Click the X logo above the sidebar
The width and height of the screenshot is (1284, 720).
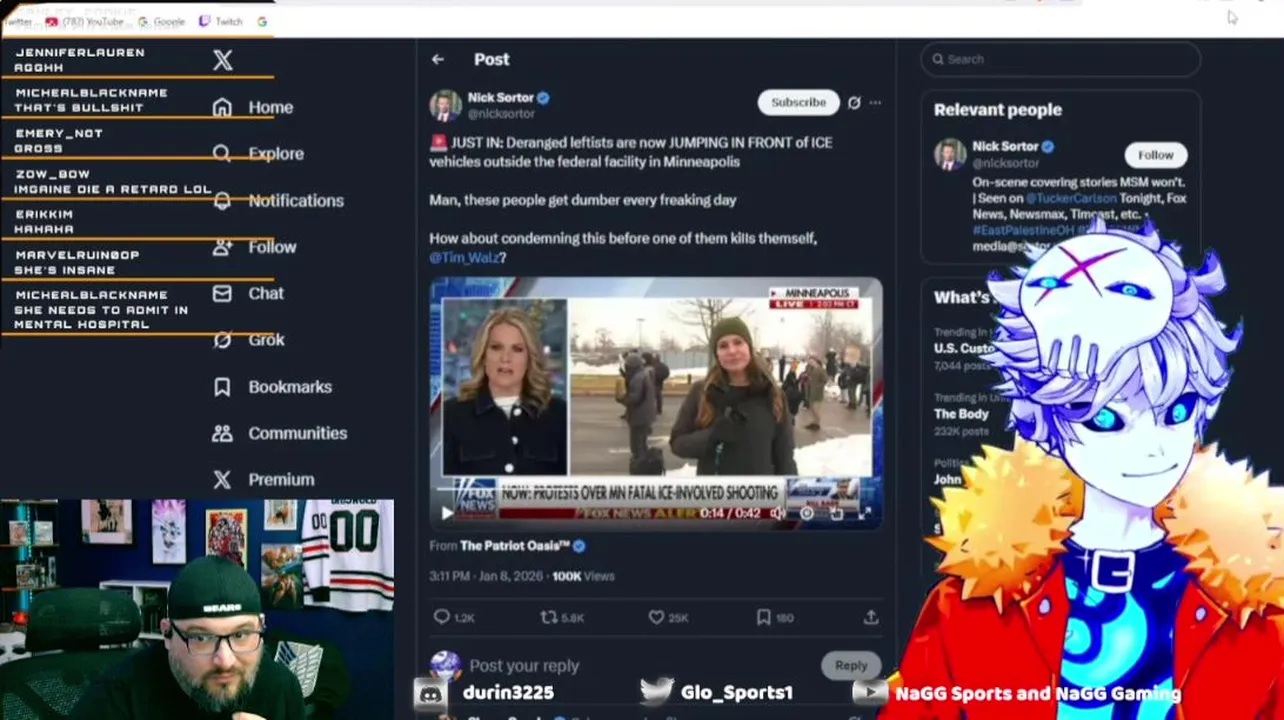tap(223, 60)
